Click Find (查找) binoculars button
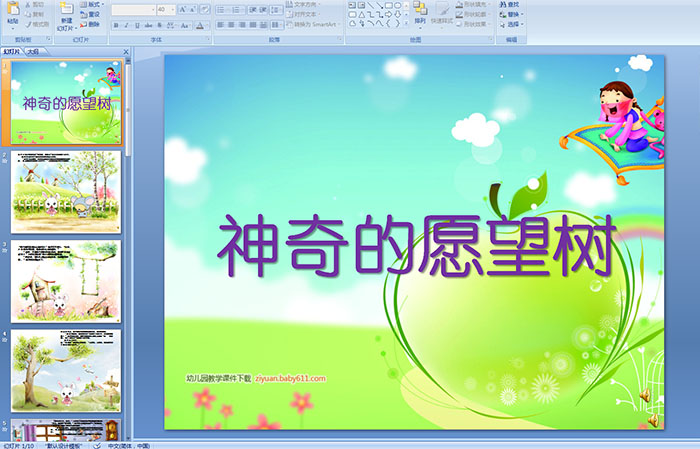 509,4
